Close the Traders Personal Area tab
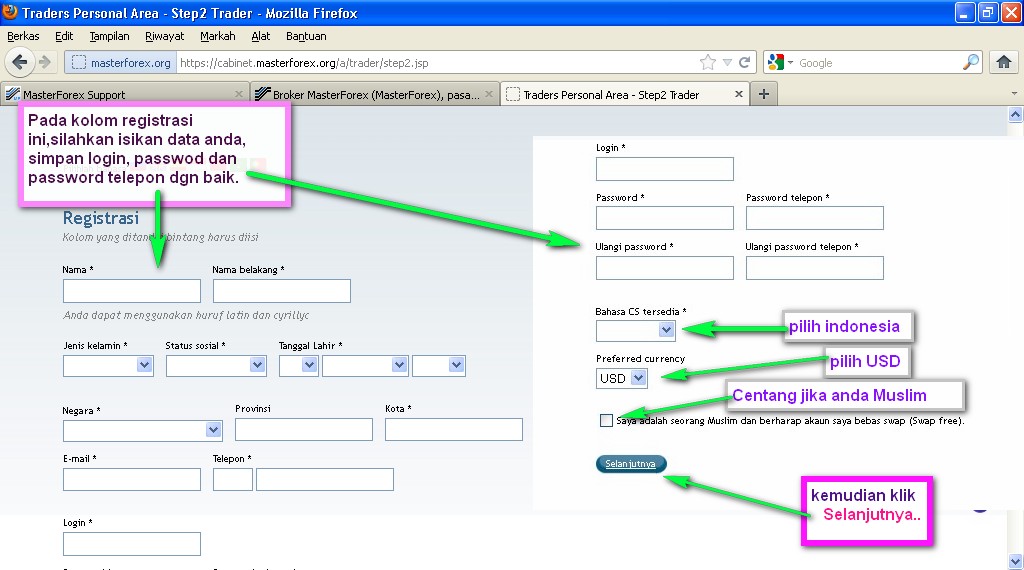1024x570 pixels. (x=739, y=94)
